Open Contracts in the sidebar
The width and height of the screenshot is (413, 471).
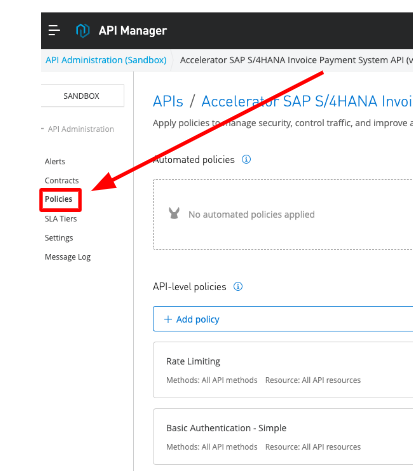pyautogui.click(x=62, y=181)
